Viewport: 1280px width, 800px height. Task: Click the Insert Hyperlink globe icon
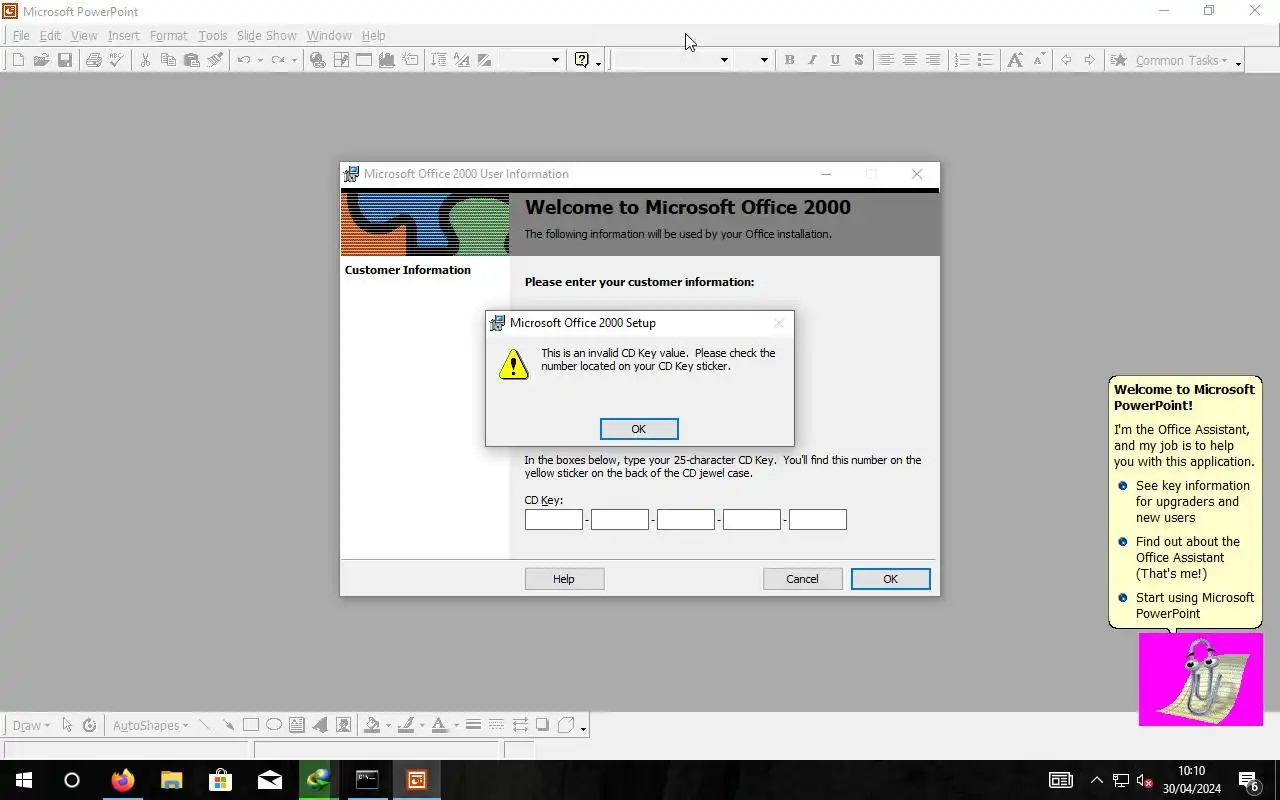[x=317, y=60]
